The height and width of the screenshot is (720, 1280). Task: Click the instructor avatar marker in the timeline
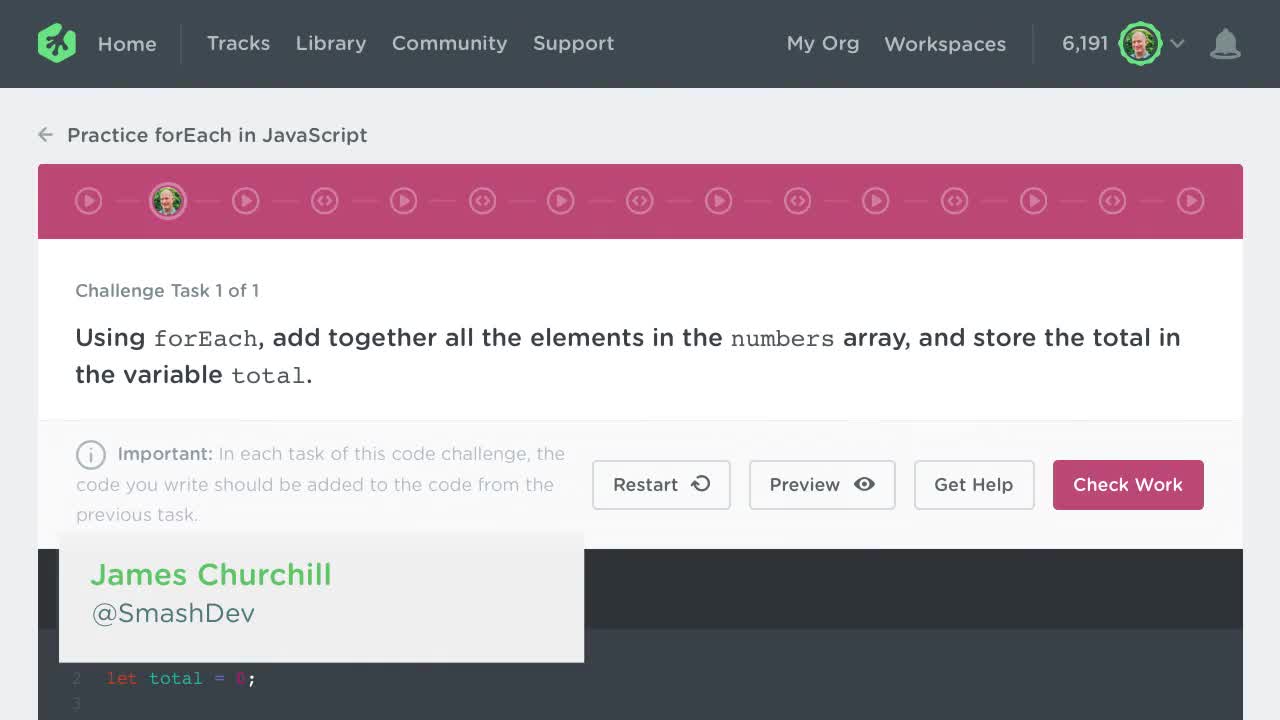pyautogui.click(x=168, y=200)
